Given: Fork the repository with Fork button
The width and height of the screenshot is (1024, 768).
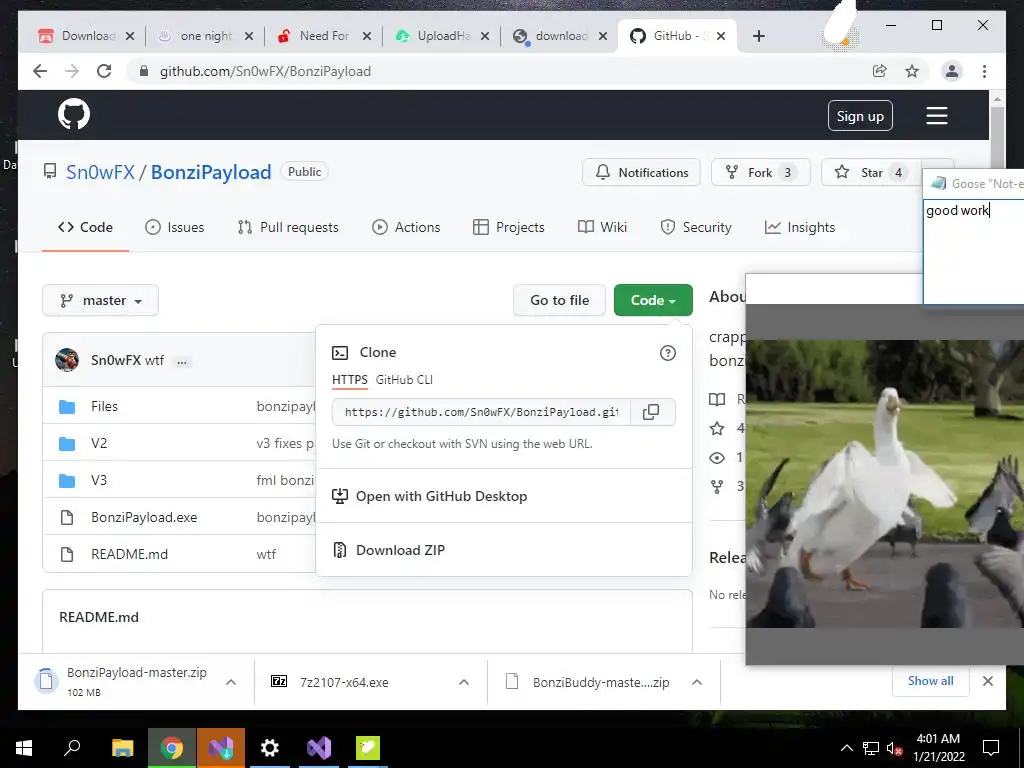Looking at the screenshot, I should 761,172.
